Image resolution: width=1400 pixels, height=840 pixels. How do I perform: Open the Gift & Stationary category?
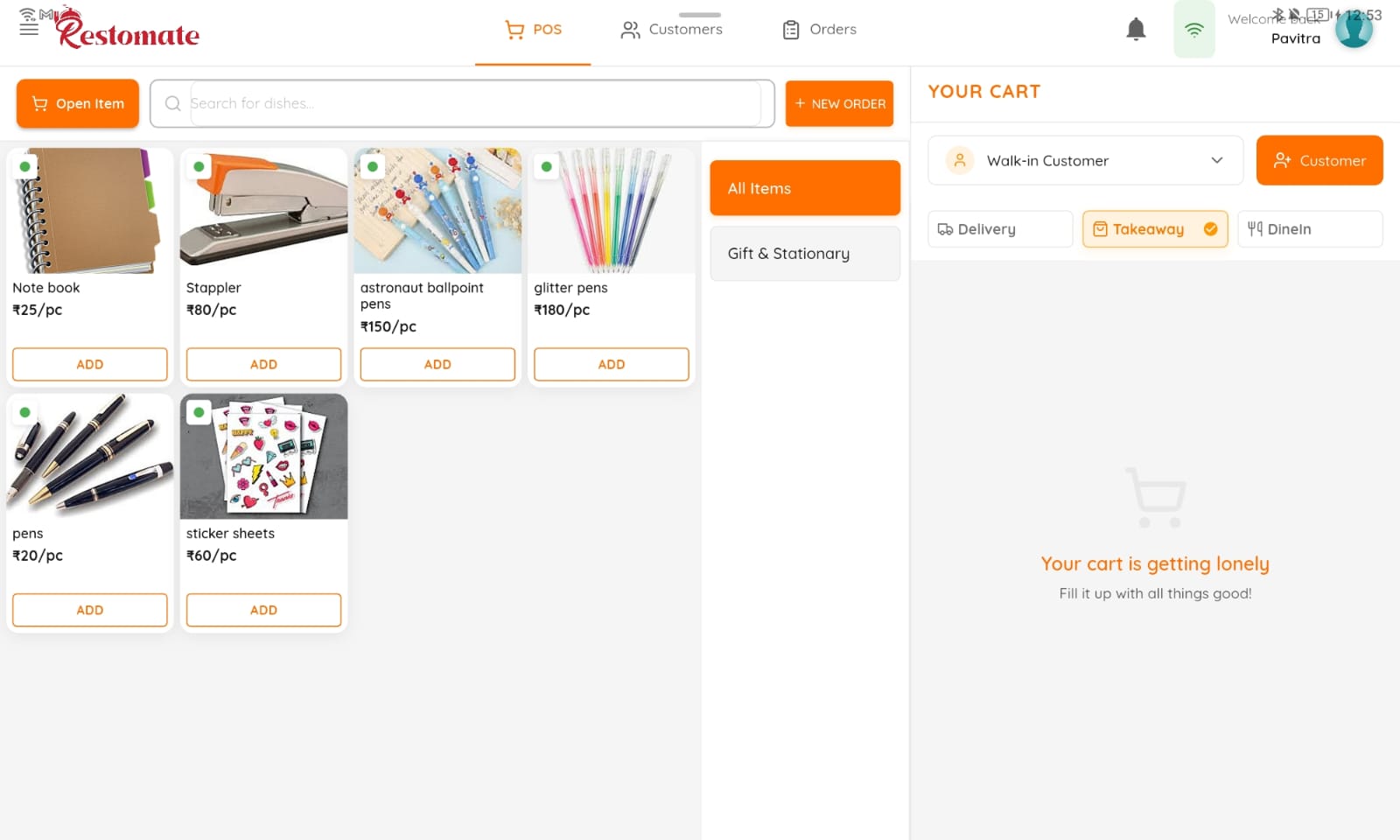[x=805, y=254]
